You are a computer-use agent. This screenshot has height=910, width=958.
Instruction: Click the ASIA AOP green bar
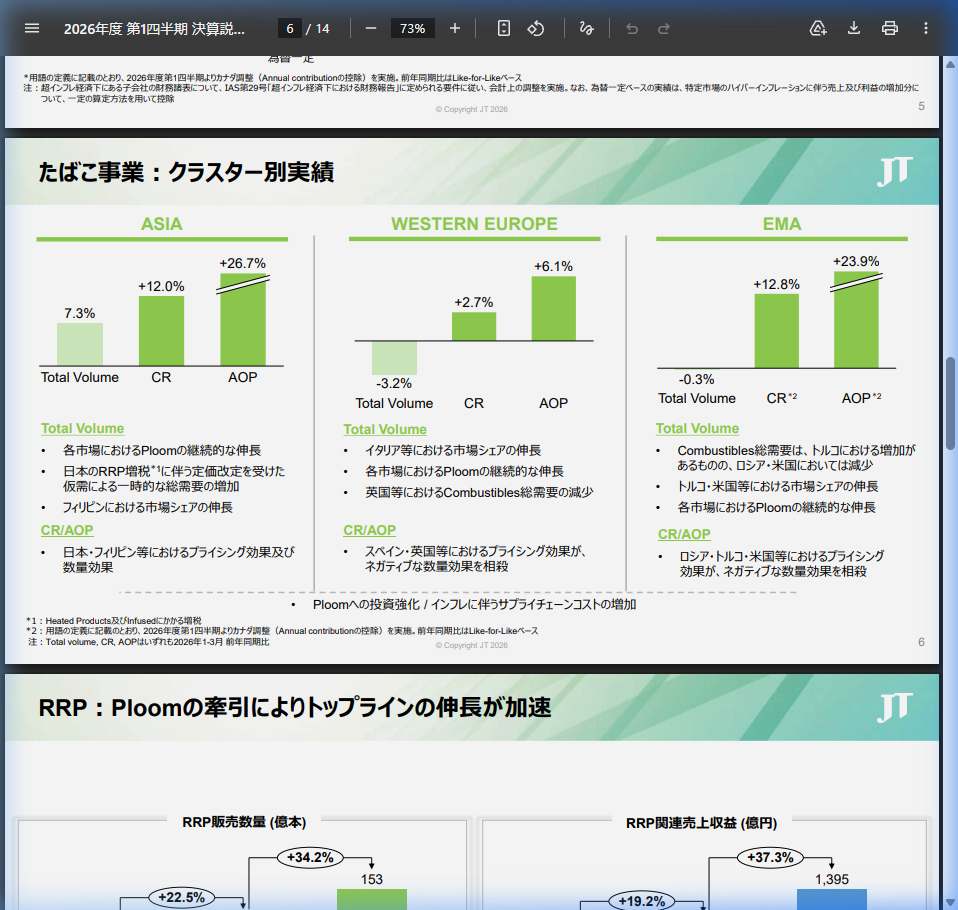pyautogui.click(x=243, y=320)
